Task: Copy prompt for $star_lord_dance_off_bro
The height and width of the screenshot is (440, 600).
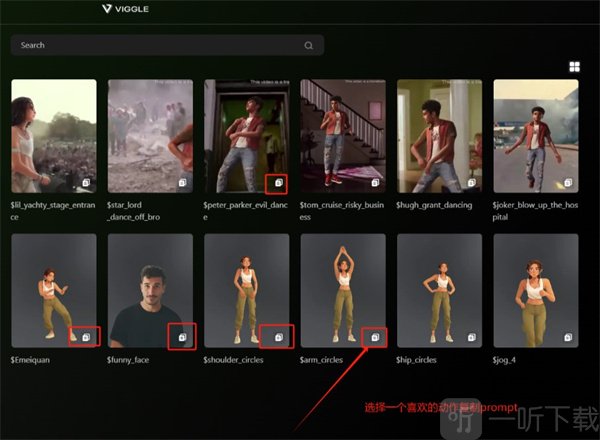Action: pos(183,183)
